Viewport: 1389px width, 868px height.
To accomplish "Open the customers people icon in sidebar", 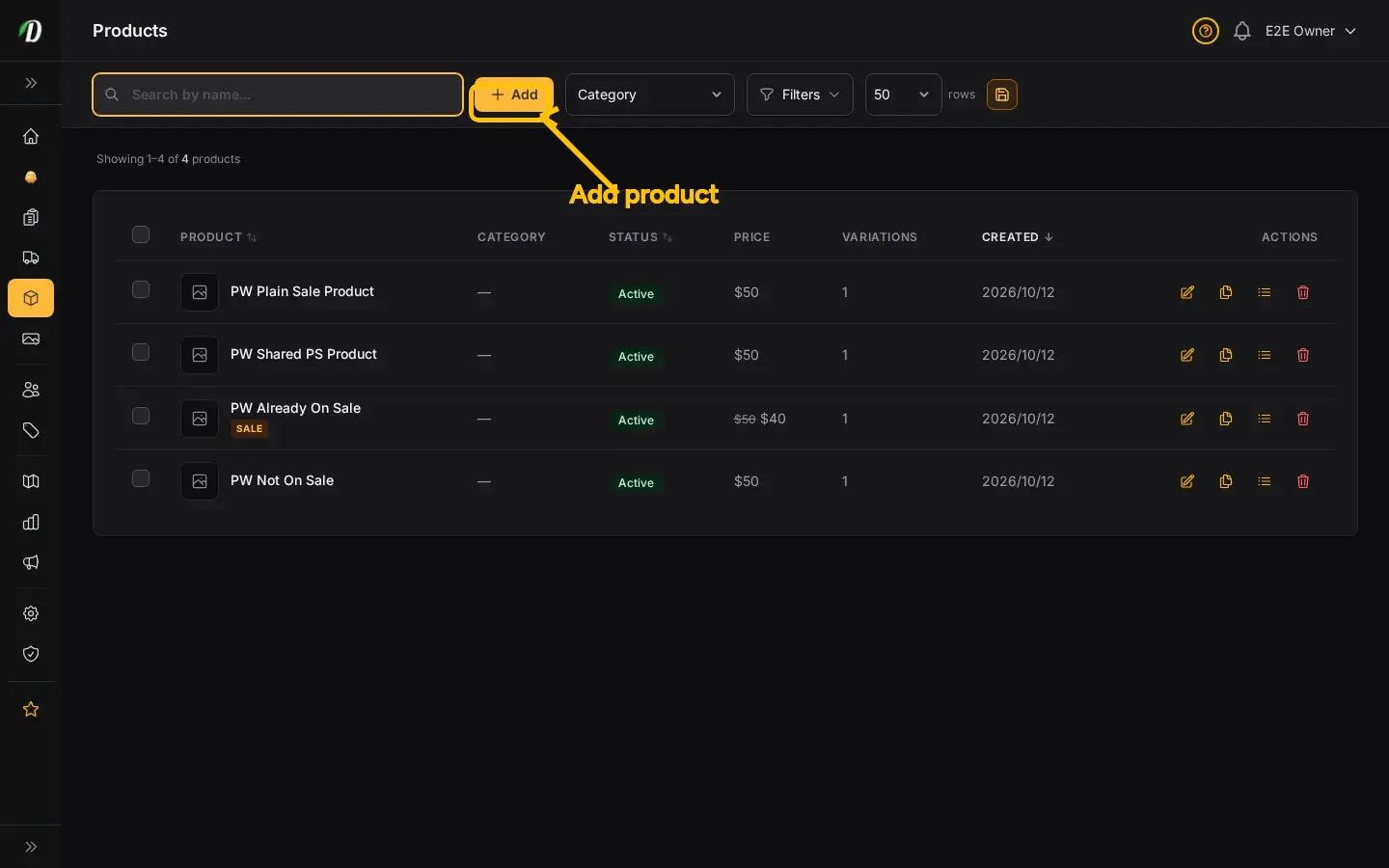I will tap(31, 390).
